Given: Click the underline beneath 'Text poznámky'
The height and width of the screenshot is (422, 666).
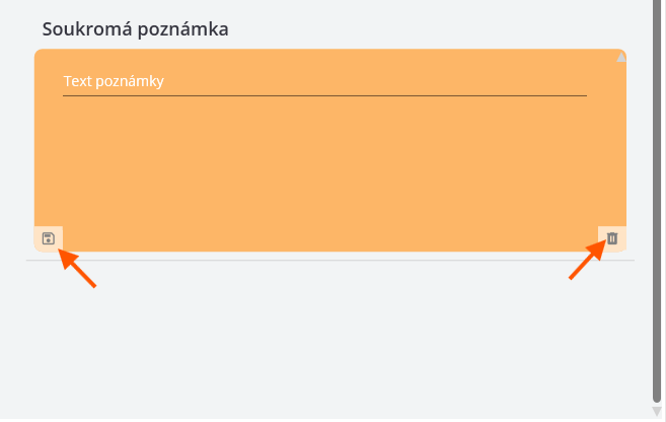Looking at the screenshot, I should 324,96.
